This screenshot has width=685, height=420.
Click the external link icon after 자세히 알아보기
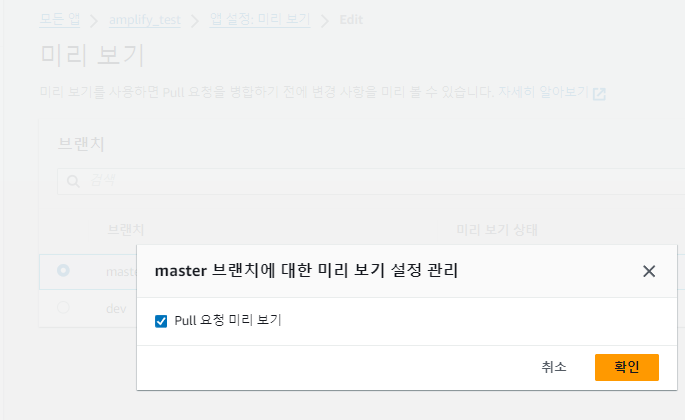pyautogui.click(x=599, y=94)
